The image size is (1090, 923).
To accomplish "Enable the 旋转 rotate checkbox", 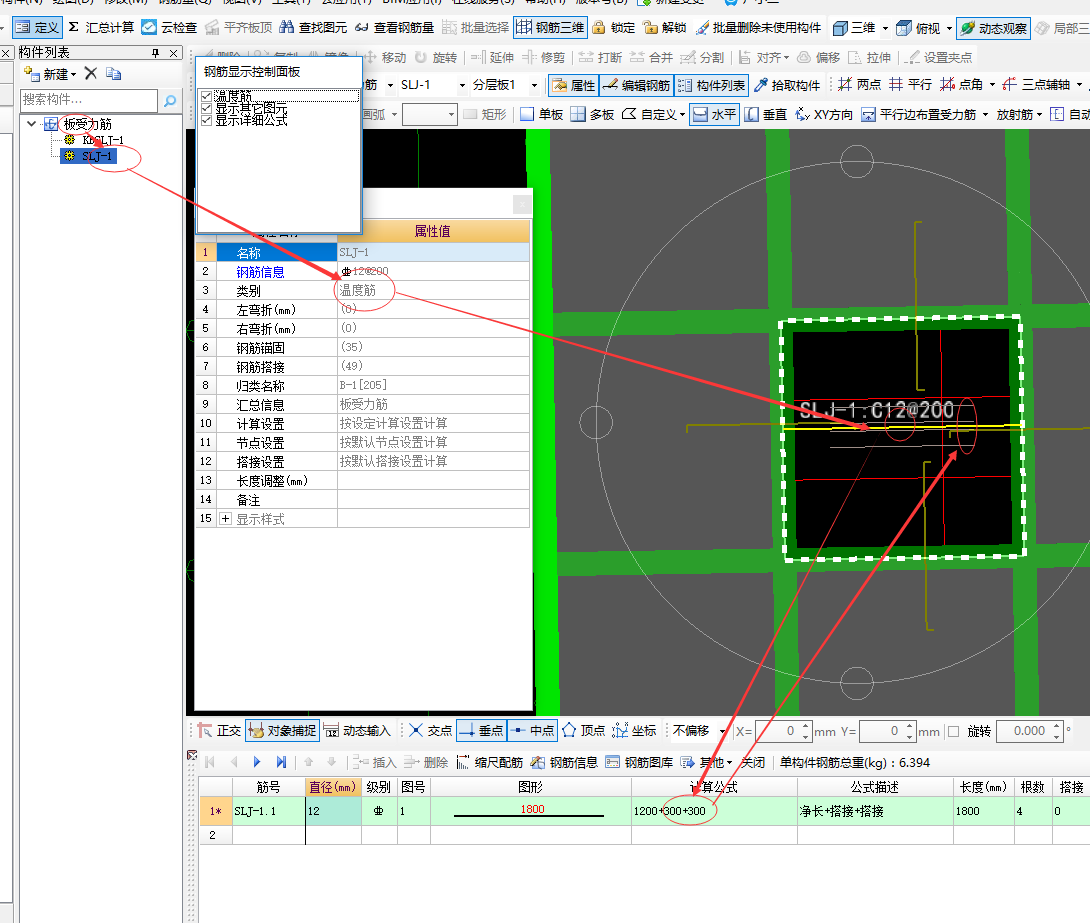I will [954, 731].
